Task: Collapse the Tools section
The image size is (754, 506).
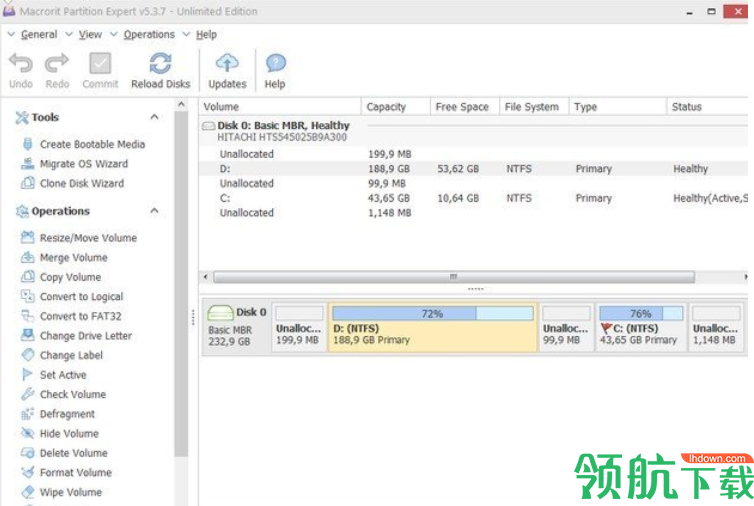Action: (154, 117)
